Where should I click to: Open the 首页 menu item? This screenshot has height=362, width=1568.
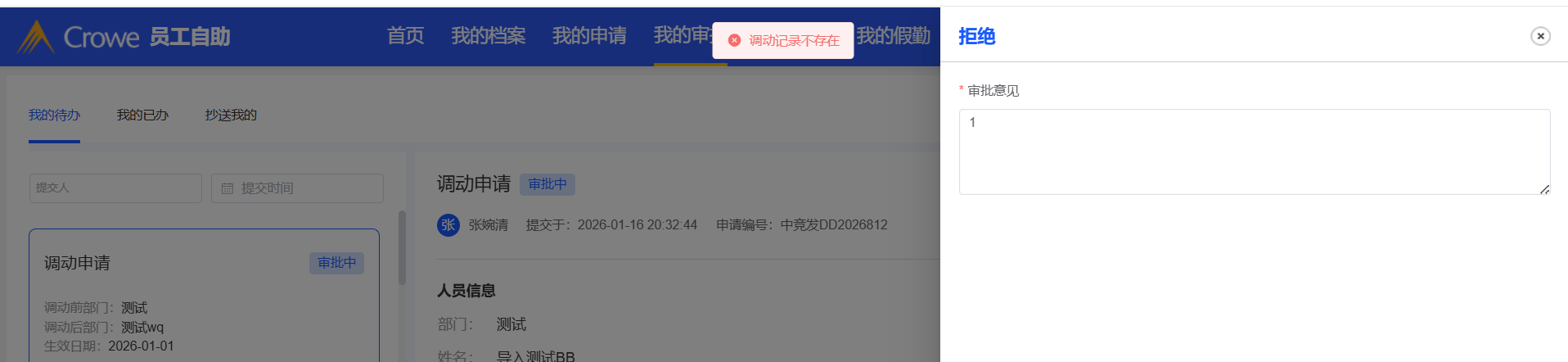(405, 36)
